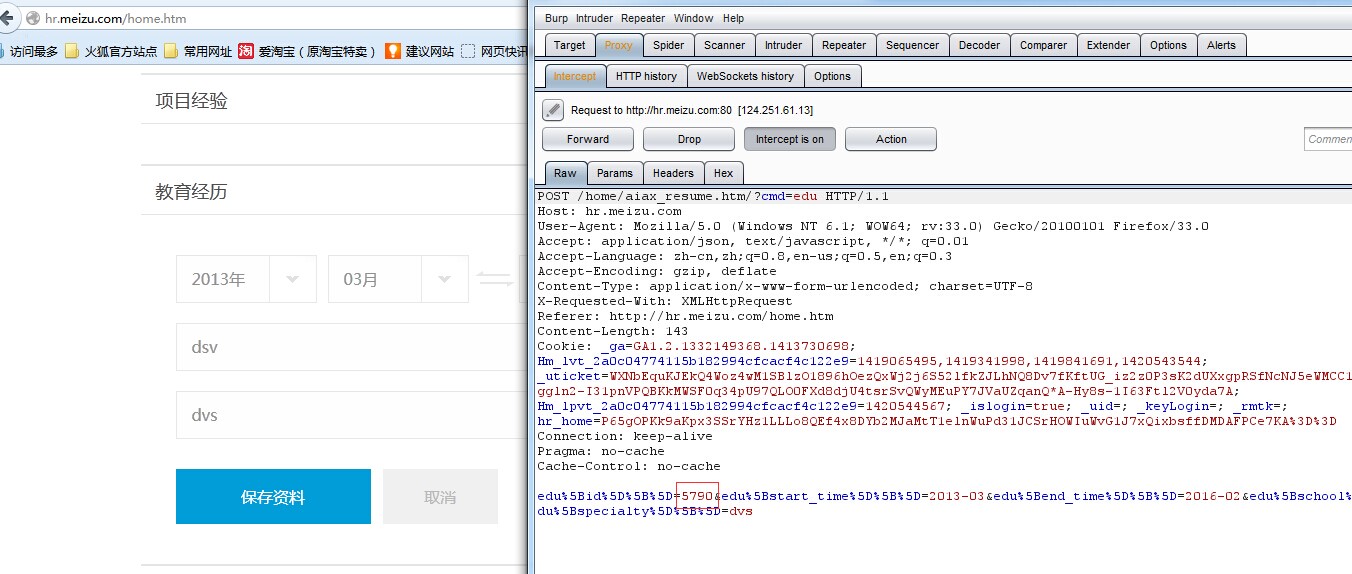Image resolution: width=1352 pixels, height=574 pixels.
Task: Switch to the Proxy tab
Action: 619,45
